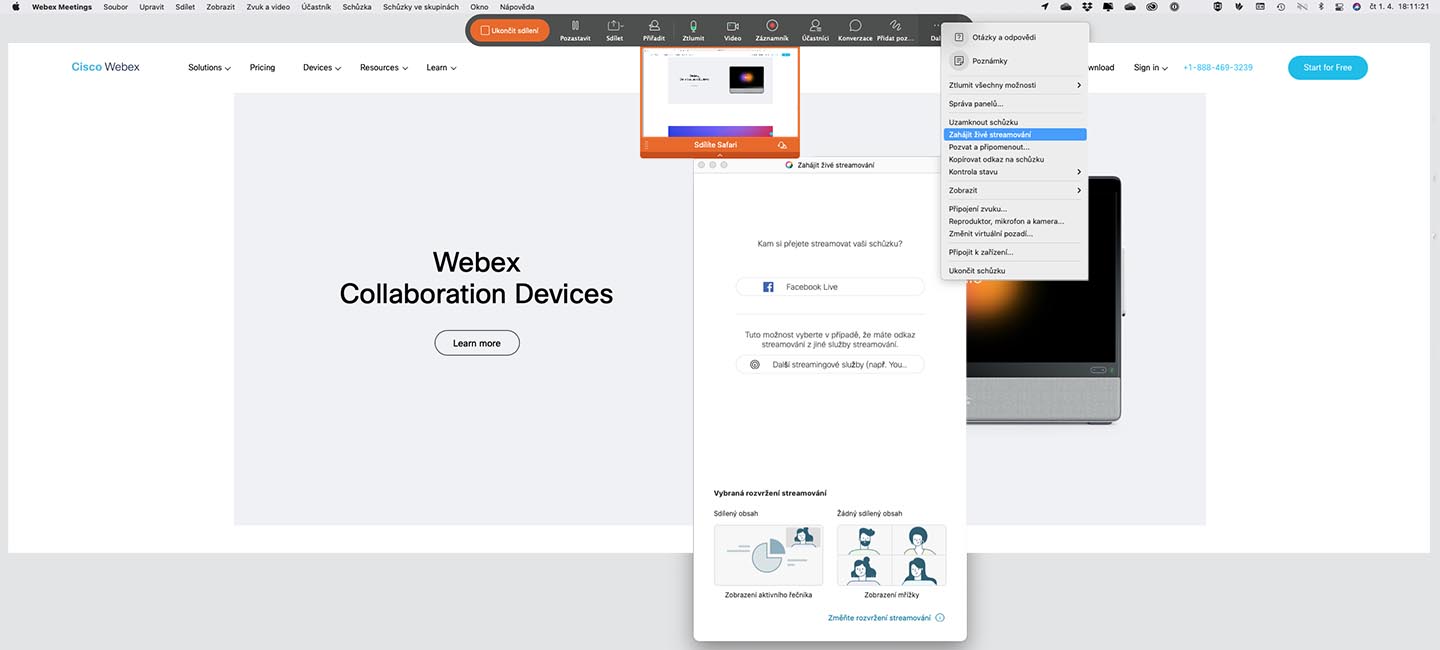
Task: Click the +1-888-469-3239 phone link
Action: pos(1218,68)
